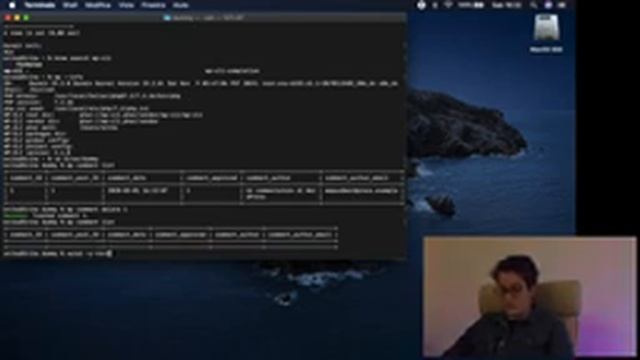640x360 pixels.
Task: Open the Aiuto menu
Action: point(180,5)
